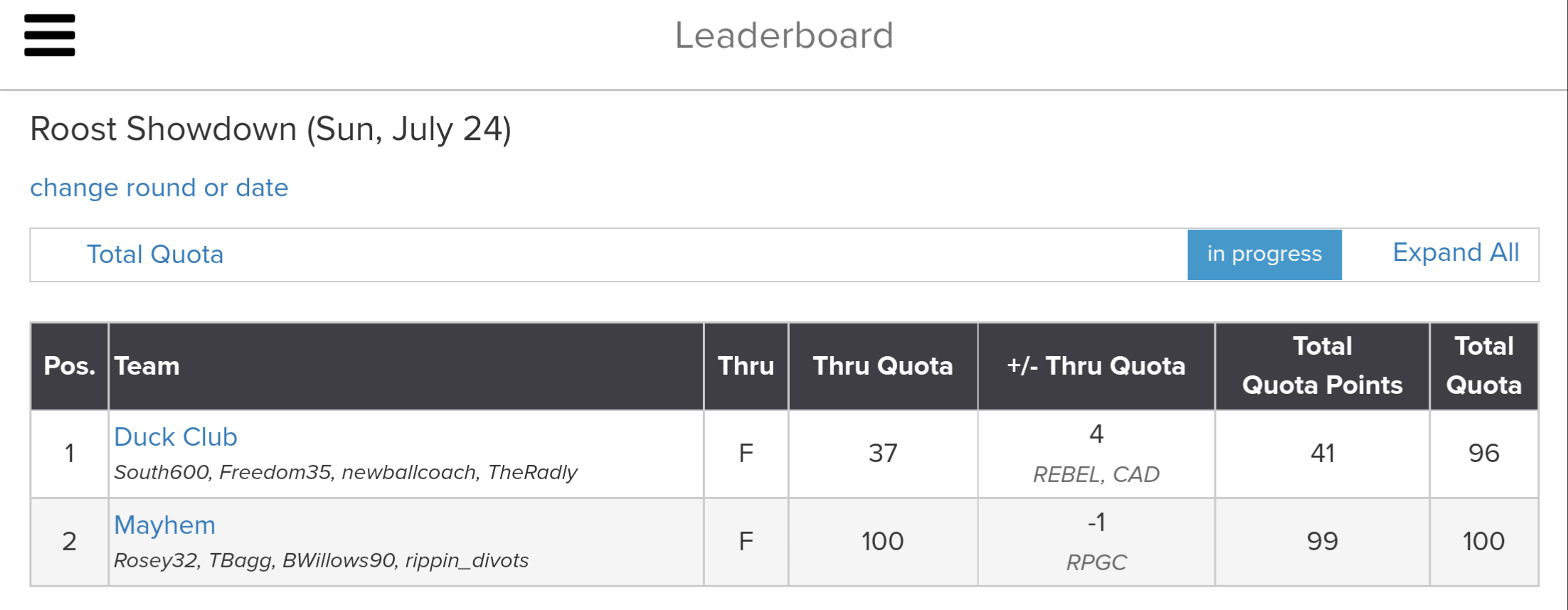This screenshot has height=610, width=1568.
Task: Select the Total Quota tab
Action: (x=155, y=255)
